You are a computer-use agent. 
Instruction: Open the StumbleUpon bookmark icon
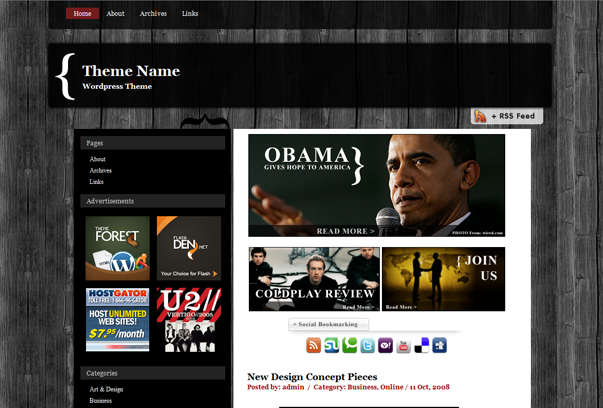(x=332, y=346)
